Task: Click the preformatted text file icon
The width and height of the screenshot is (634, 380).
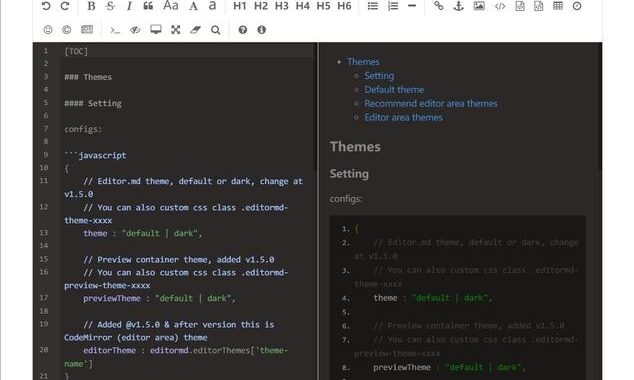Action: (520, 6)
